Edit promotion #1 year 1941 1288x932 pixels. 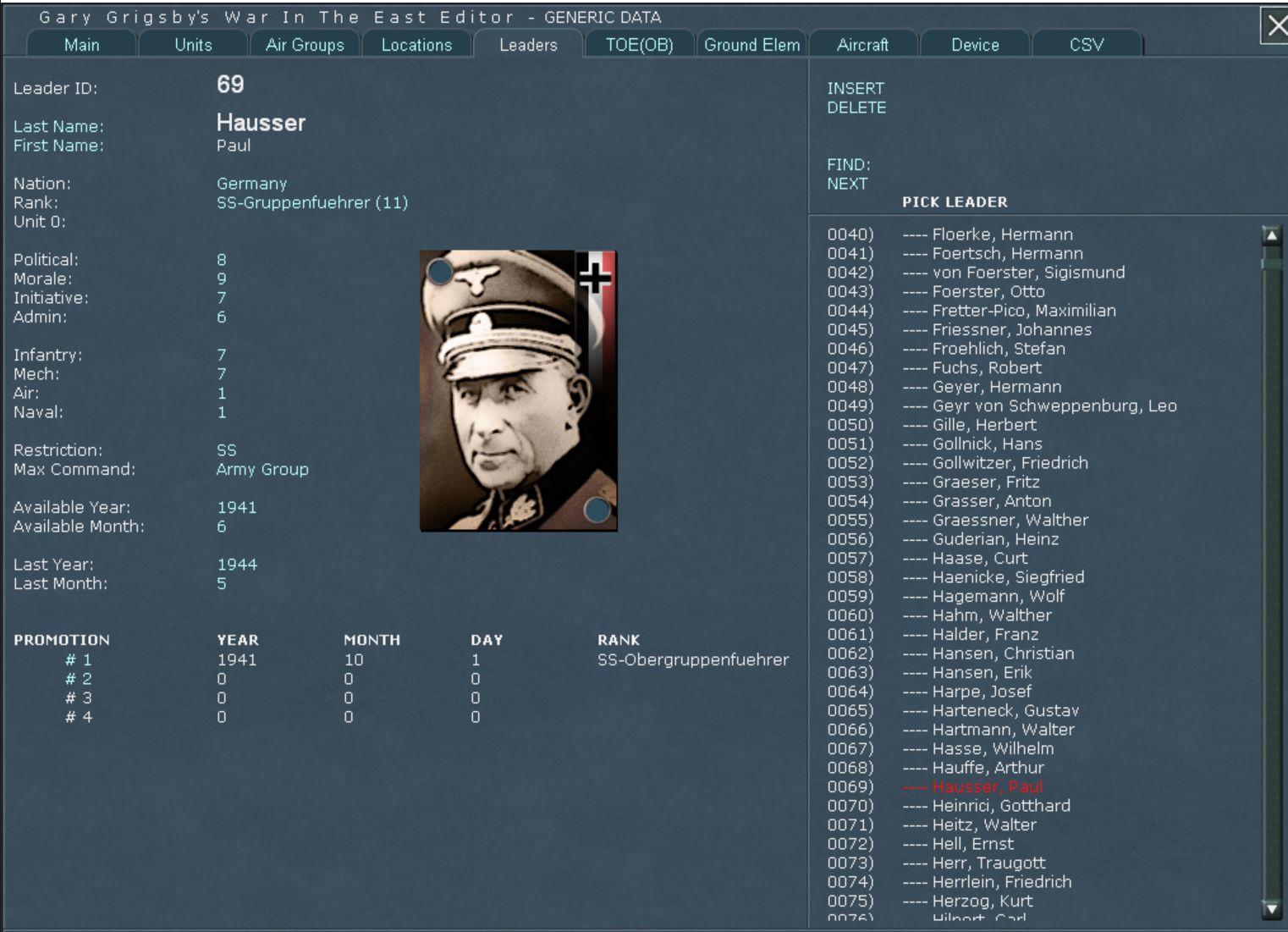pos(237,659)
